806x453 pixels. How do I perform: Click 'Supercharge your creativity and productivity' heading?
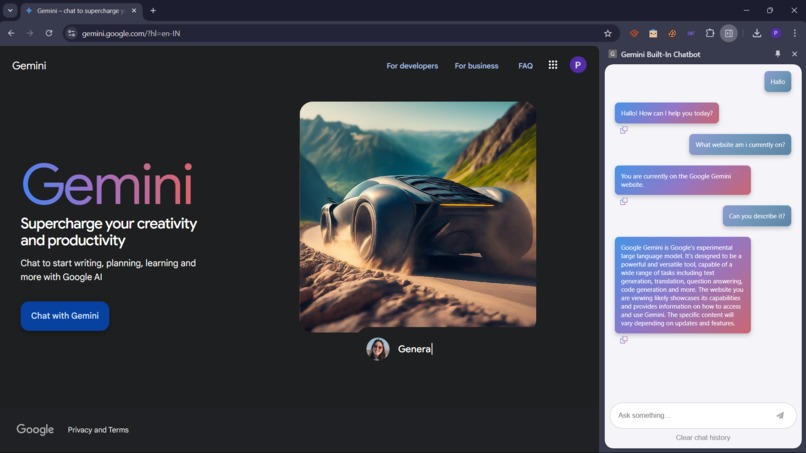(x=108, y=232)
